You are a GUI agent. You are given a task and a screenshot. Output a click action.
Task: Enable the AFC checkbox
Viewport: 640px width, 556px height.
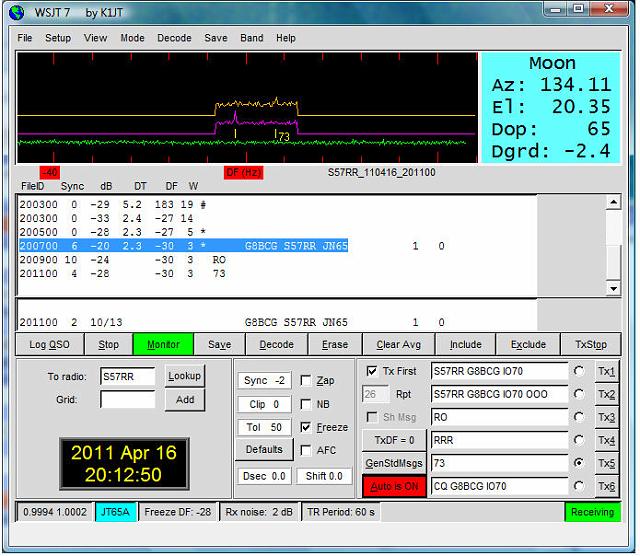click(x=306, y=450)
